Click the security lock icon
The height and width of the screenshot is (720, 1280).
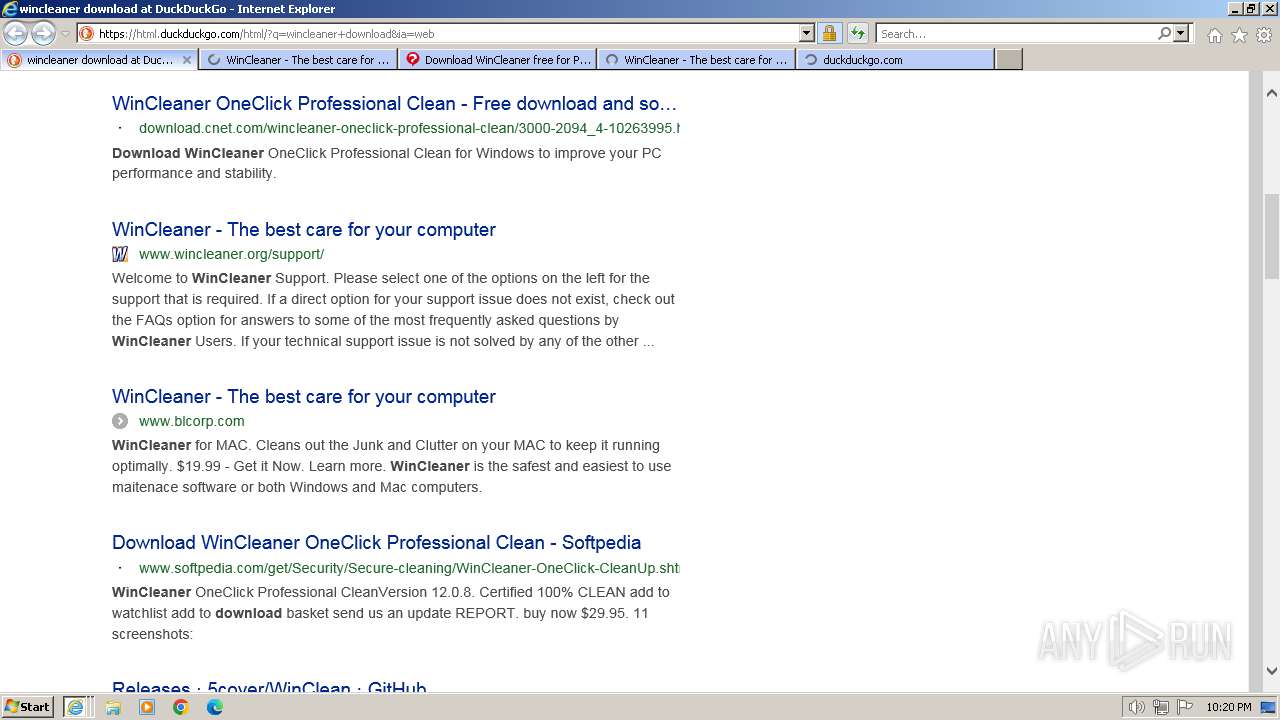(829, 33)
